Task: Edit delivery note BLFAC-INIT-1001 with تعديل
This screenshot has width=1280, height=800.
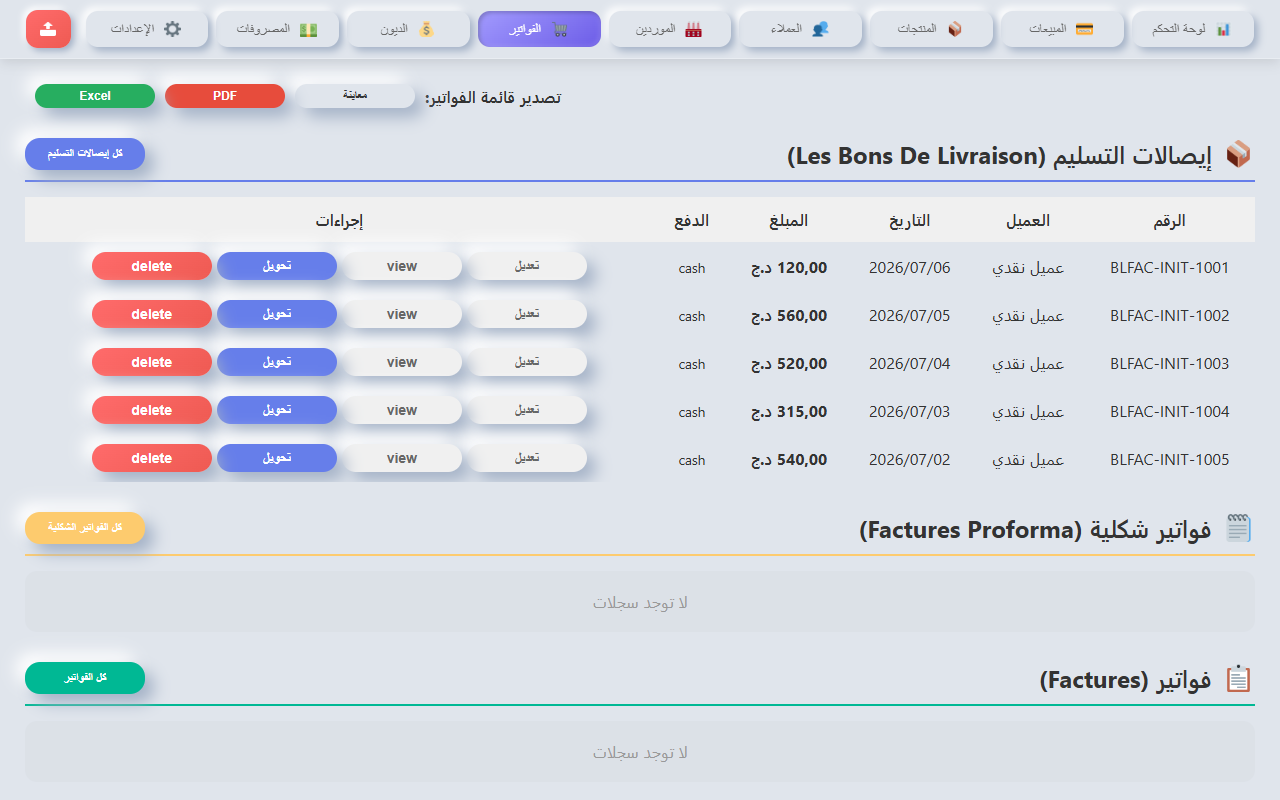Action: 527,266
